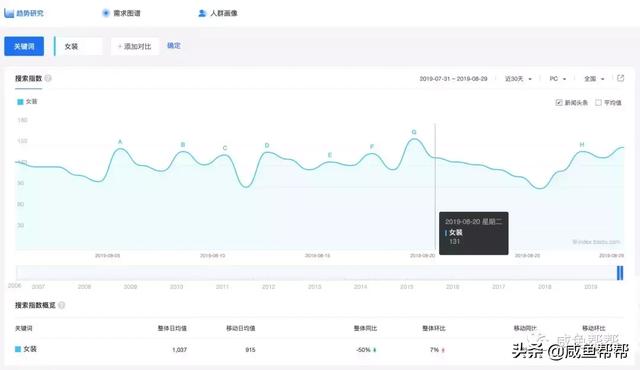Click news marker F on the chart
This screenshot has height=370, width=640.
pyautogui.click(x=372, y=147)
